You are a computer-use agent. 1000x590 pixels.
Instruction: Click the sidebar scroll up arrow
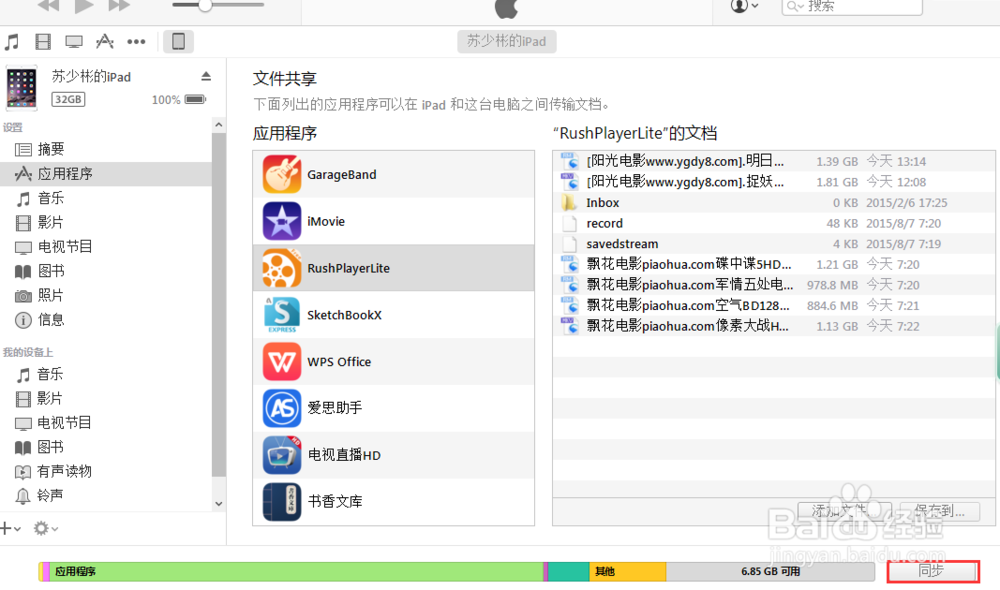(219, 125)
